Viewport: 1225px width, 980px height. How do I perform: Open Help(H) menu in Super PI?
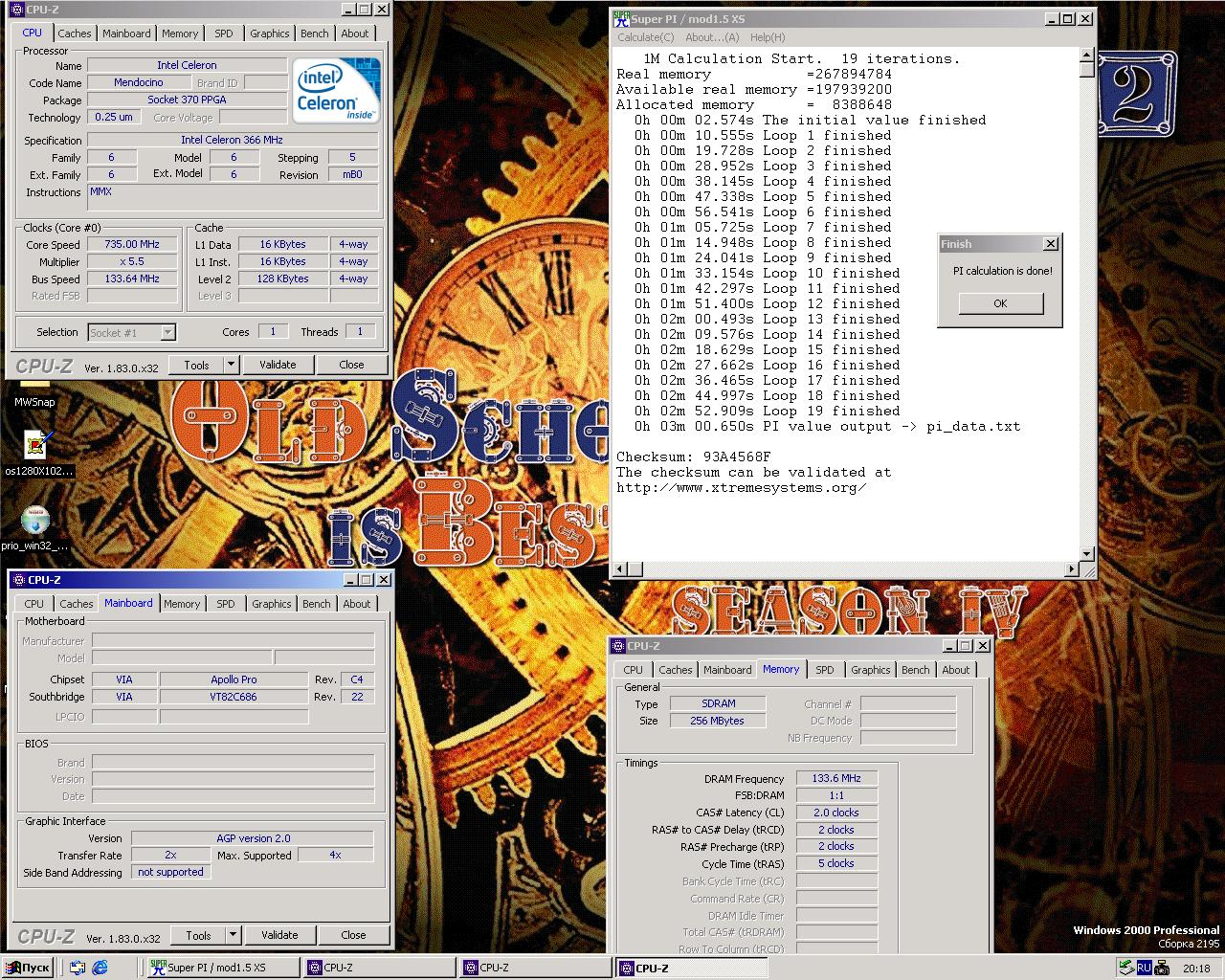click(x=768, y=37)
